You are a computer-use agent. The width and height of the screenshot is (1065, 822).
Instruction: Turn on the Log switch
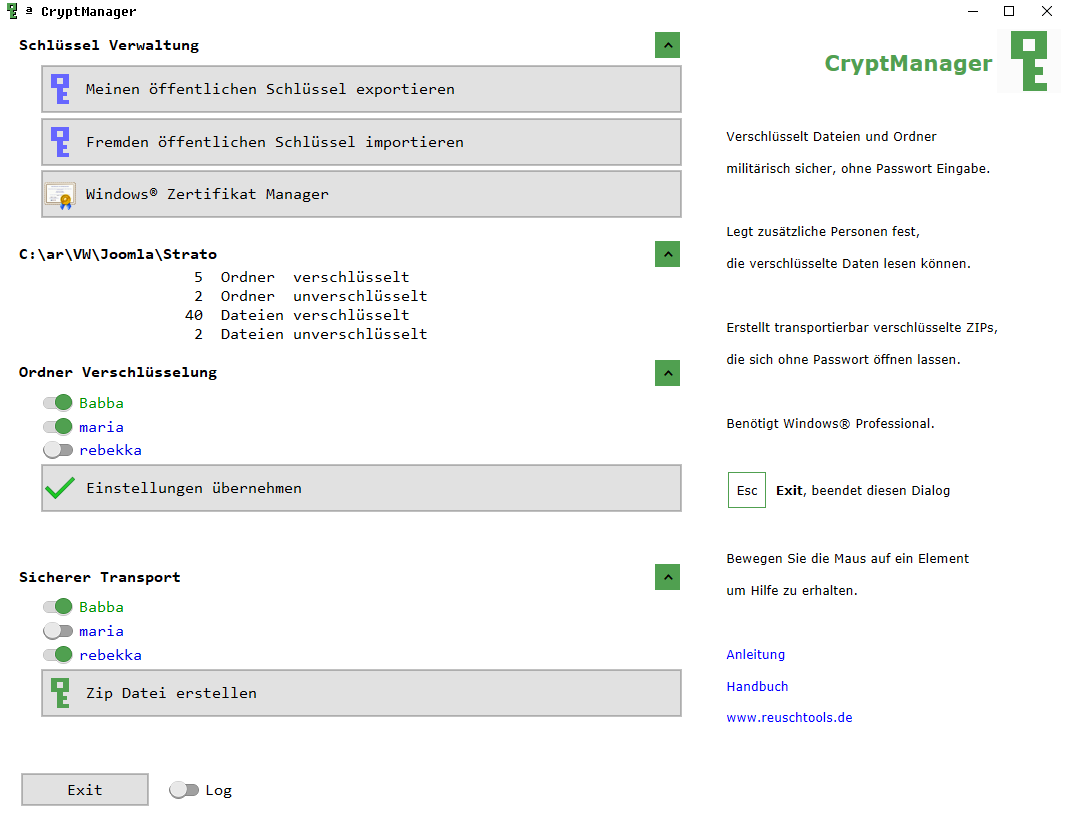184,790
